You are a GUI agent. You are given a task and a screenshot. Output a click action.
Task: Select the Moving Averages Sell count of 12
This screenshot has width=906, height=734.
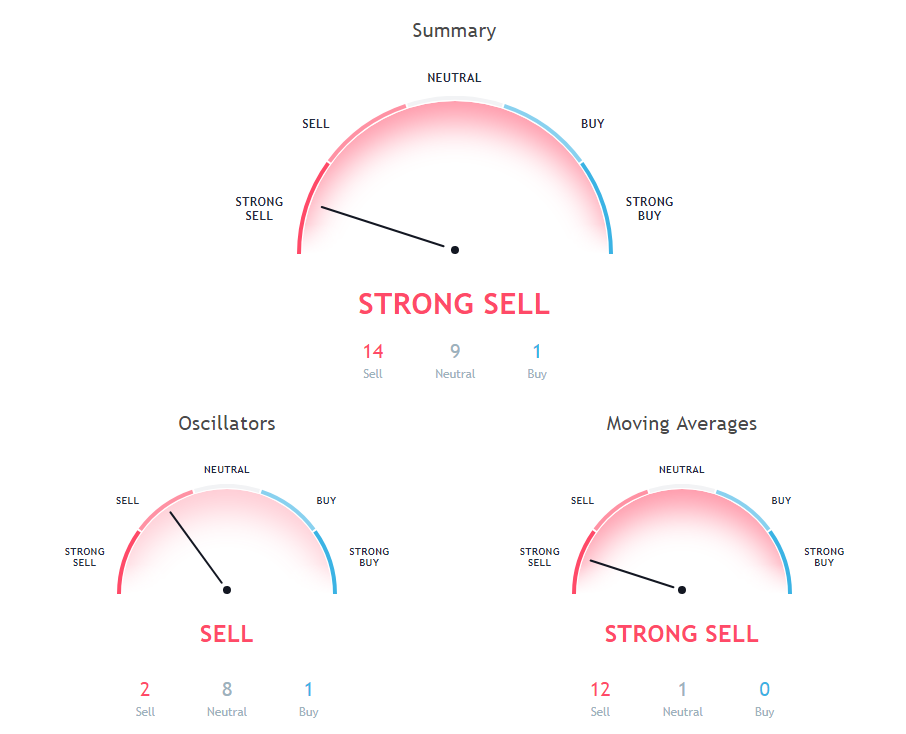600,689
